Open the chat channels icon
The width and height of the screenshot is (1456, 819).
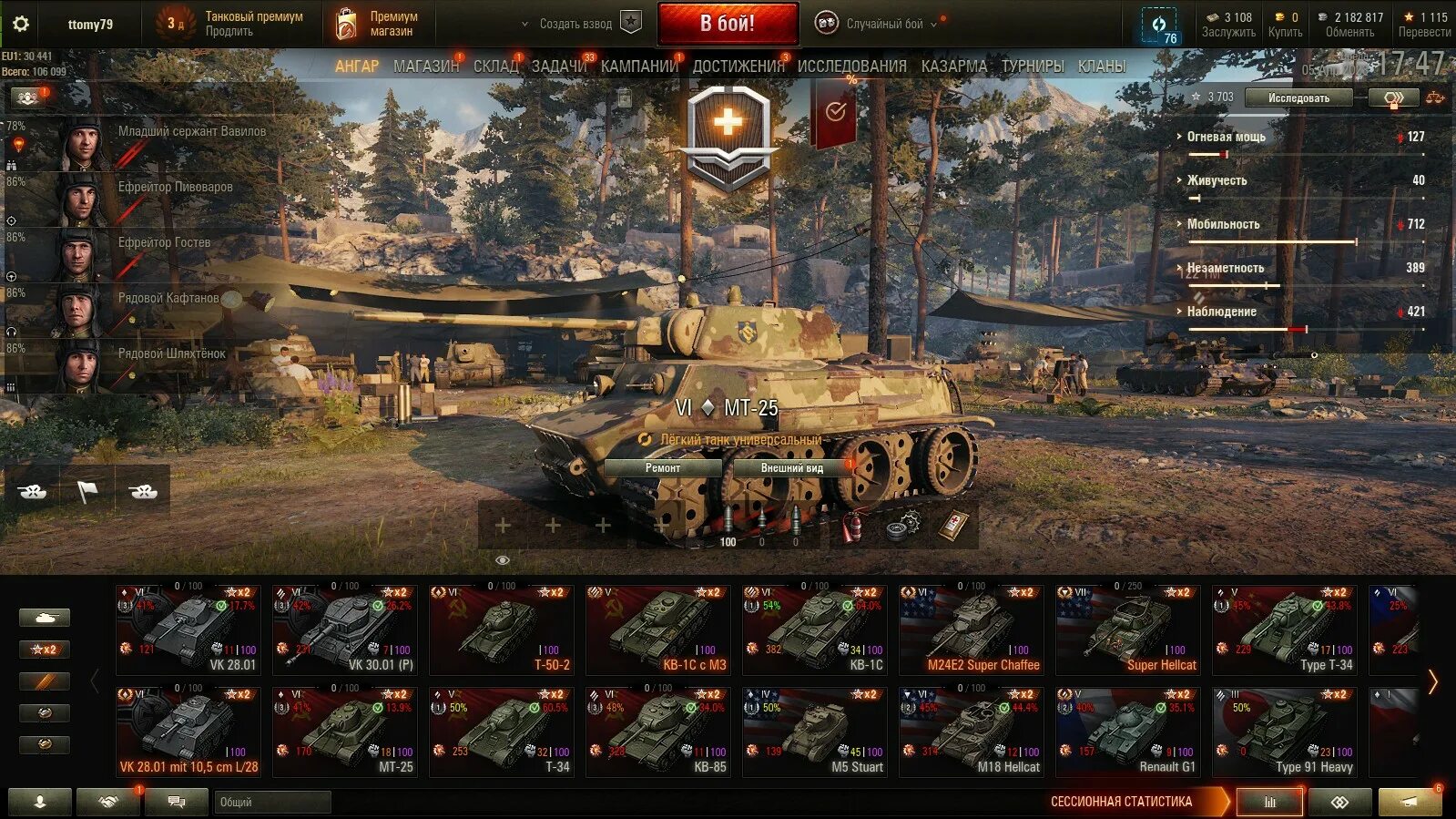(x=176, y=802)
